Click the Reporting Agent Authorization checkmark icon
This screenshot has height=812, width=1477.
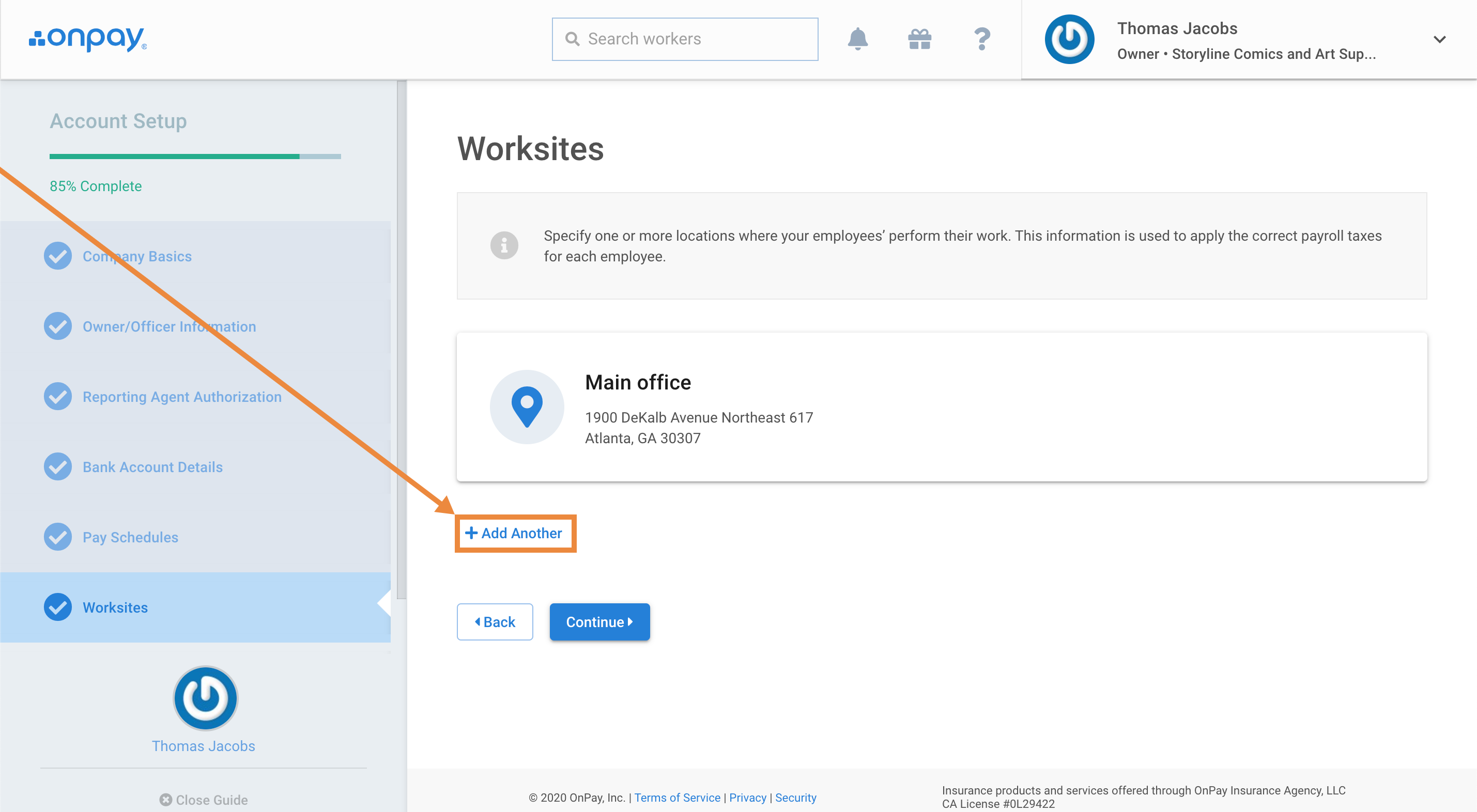point(58,397)
